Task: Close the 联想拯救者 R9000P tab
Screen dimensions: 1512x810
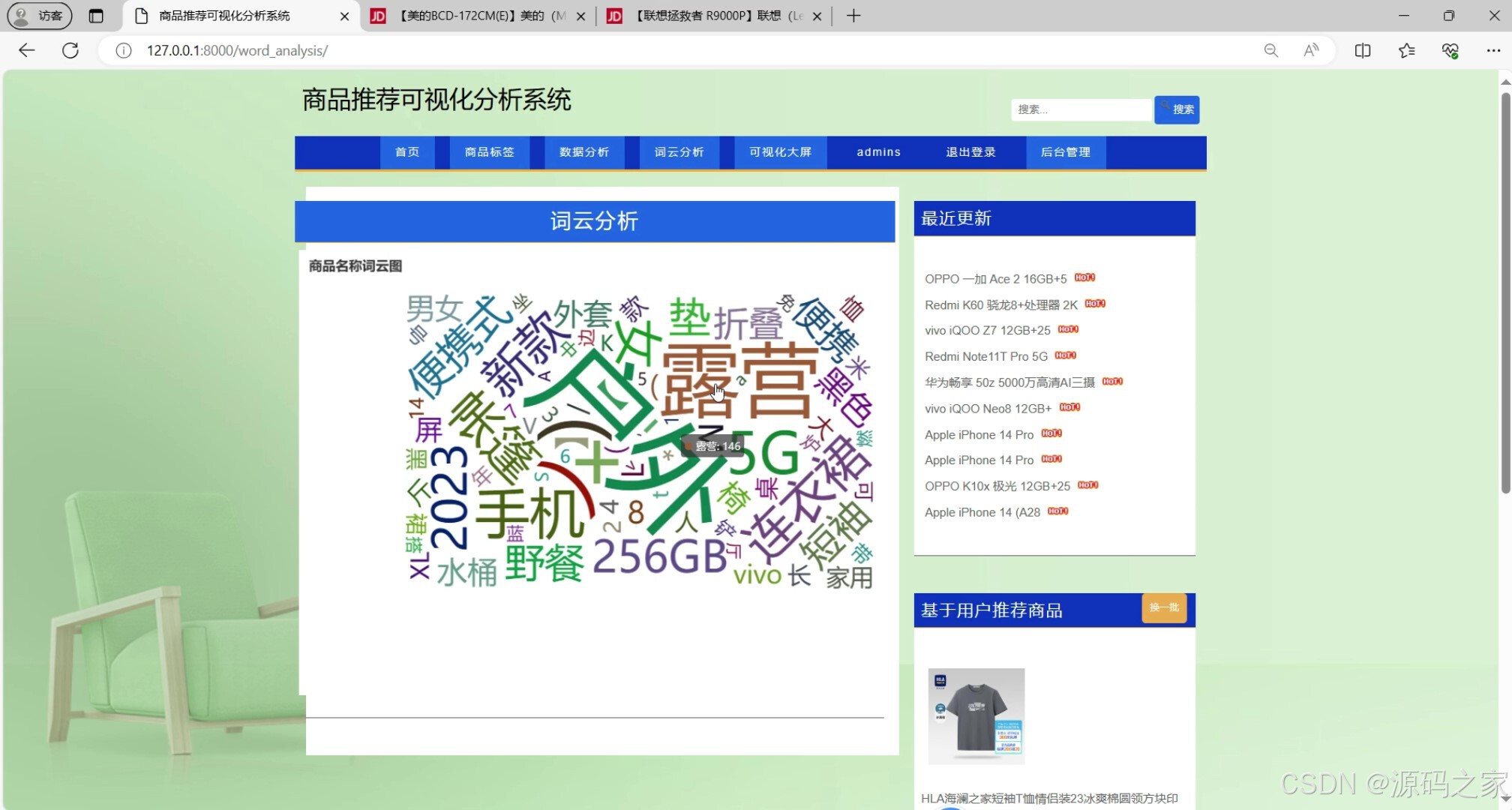Action: pos(817,16)
